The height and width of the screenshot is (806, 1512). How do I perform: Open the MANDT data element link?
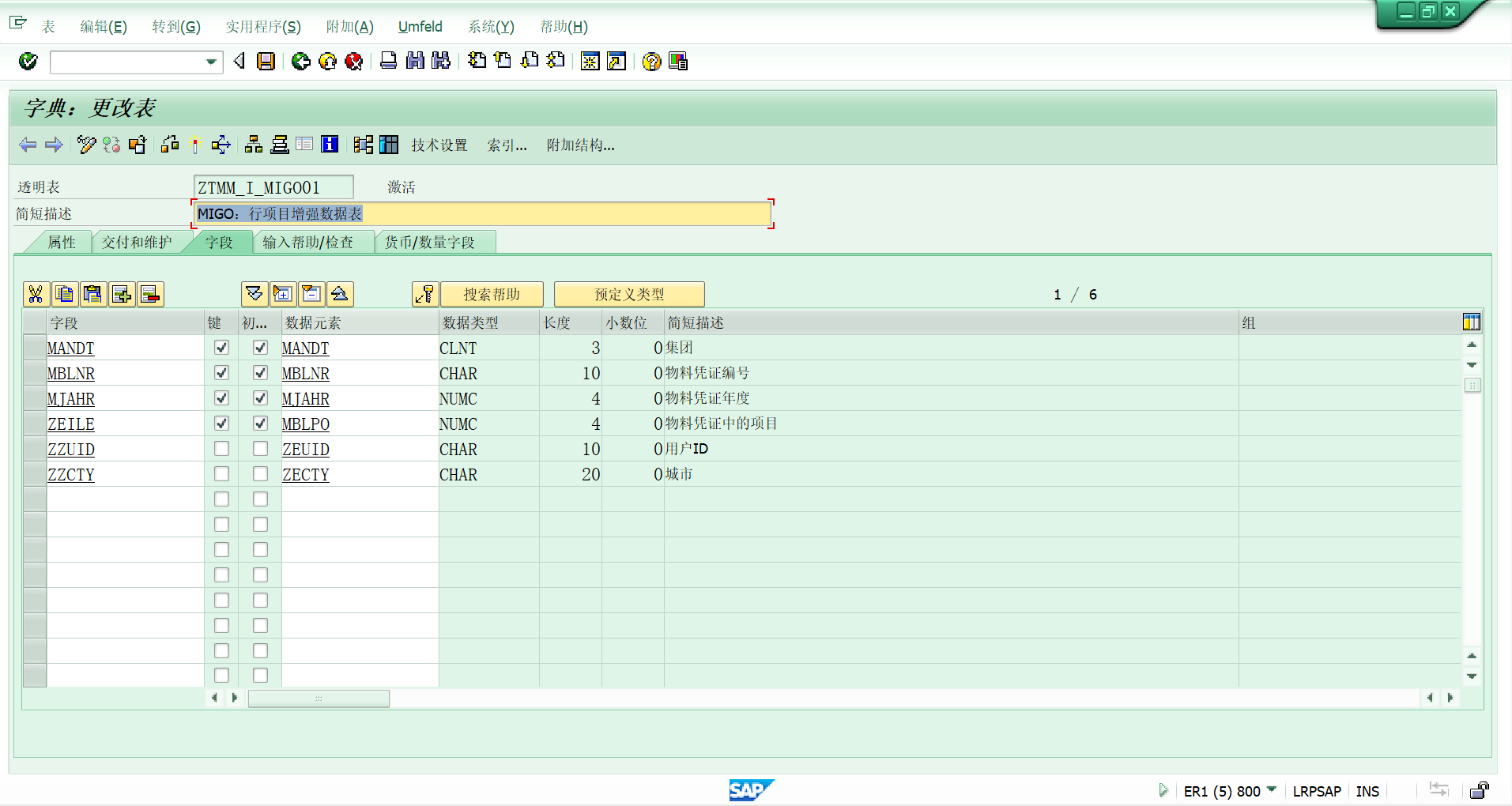coord(305,348)
